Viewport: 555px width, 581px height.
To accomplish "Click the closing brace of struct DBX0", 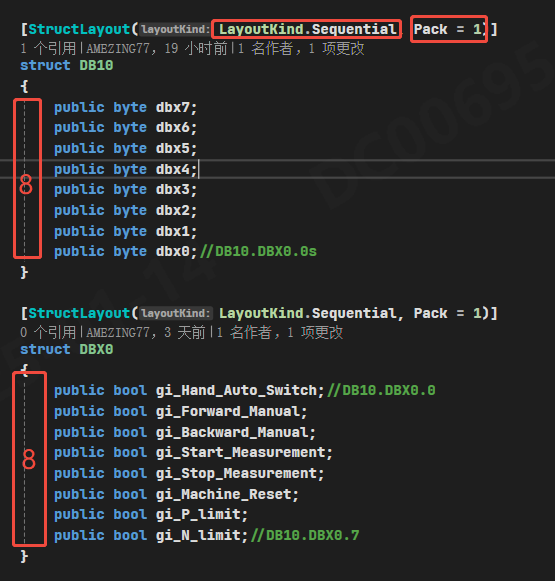I will (24, 557).
